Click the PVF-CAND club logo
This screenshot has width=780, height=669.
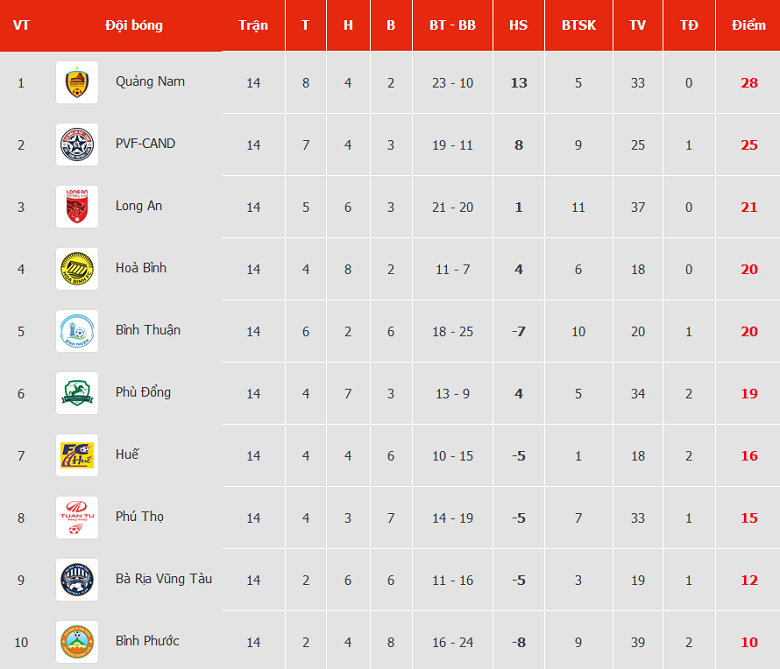(77, 145)
